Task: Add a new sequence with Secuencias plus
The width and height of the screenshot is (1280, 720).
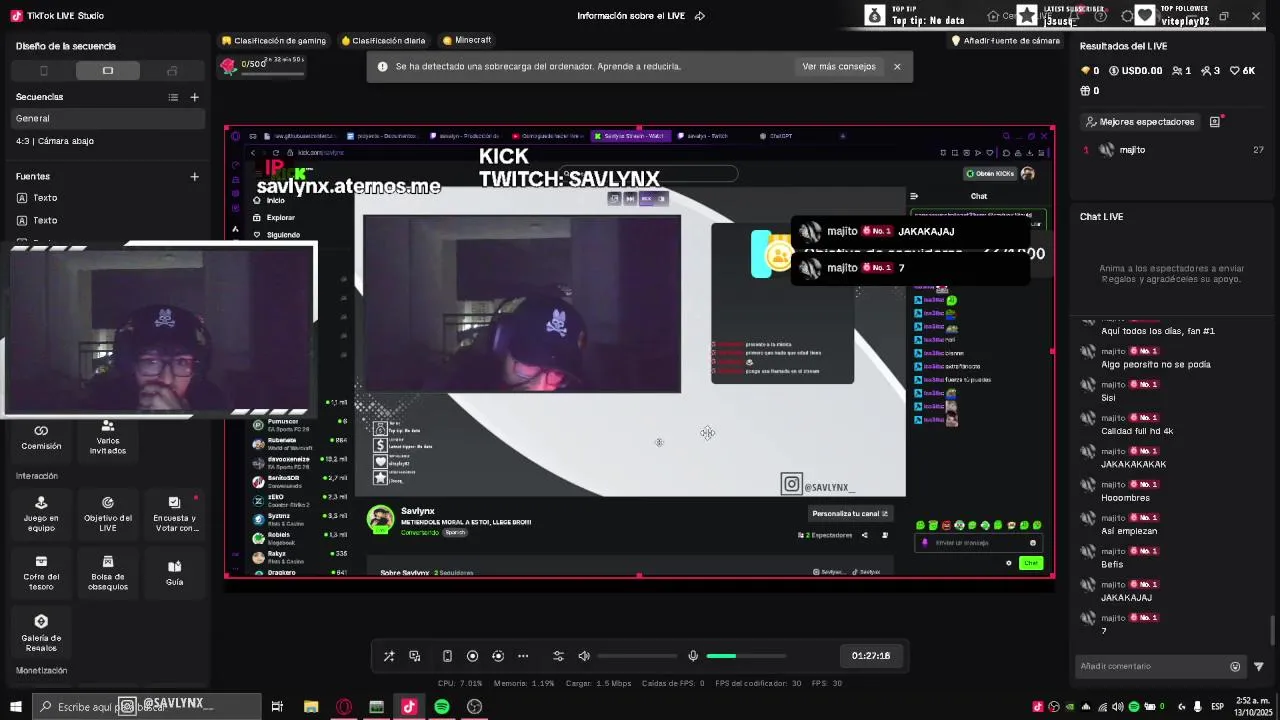Action: point(195,97)
